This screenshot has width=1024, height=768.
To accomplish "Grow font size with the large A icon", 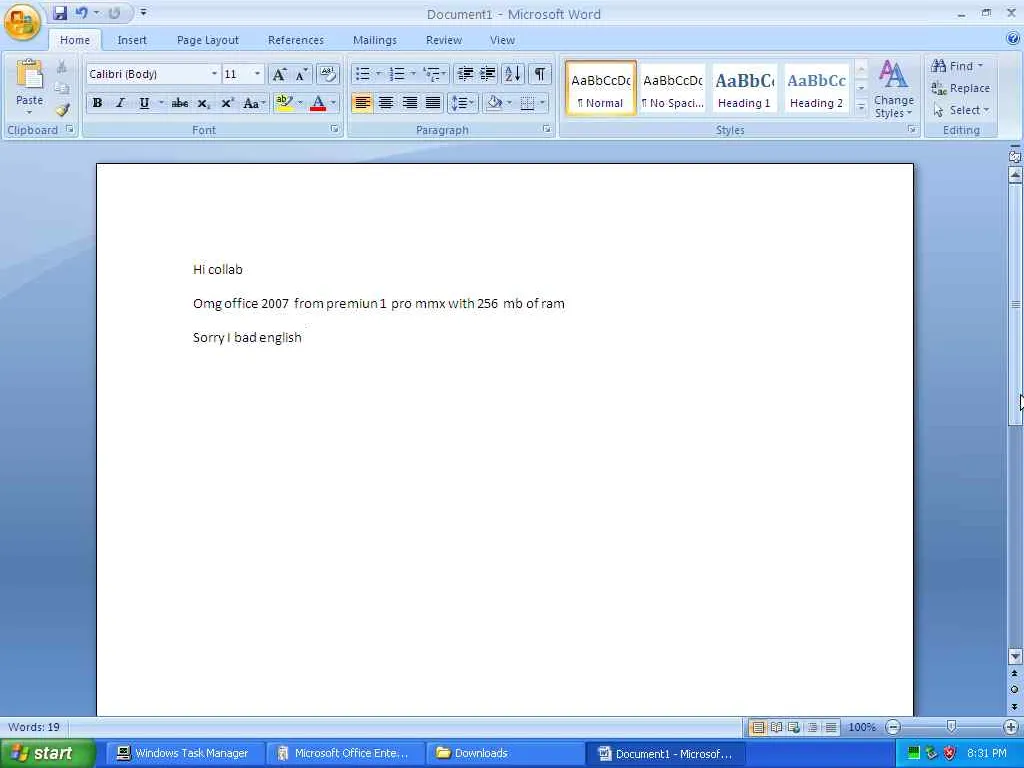I will click(280, 74).
